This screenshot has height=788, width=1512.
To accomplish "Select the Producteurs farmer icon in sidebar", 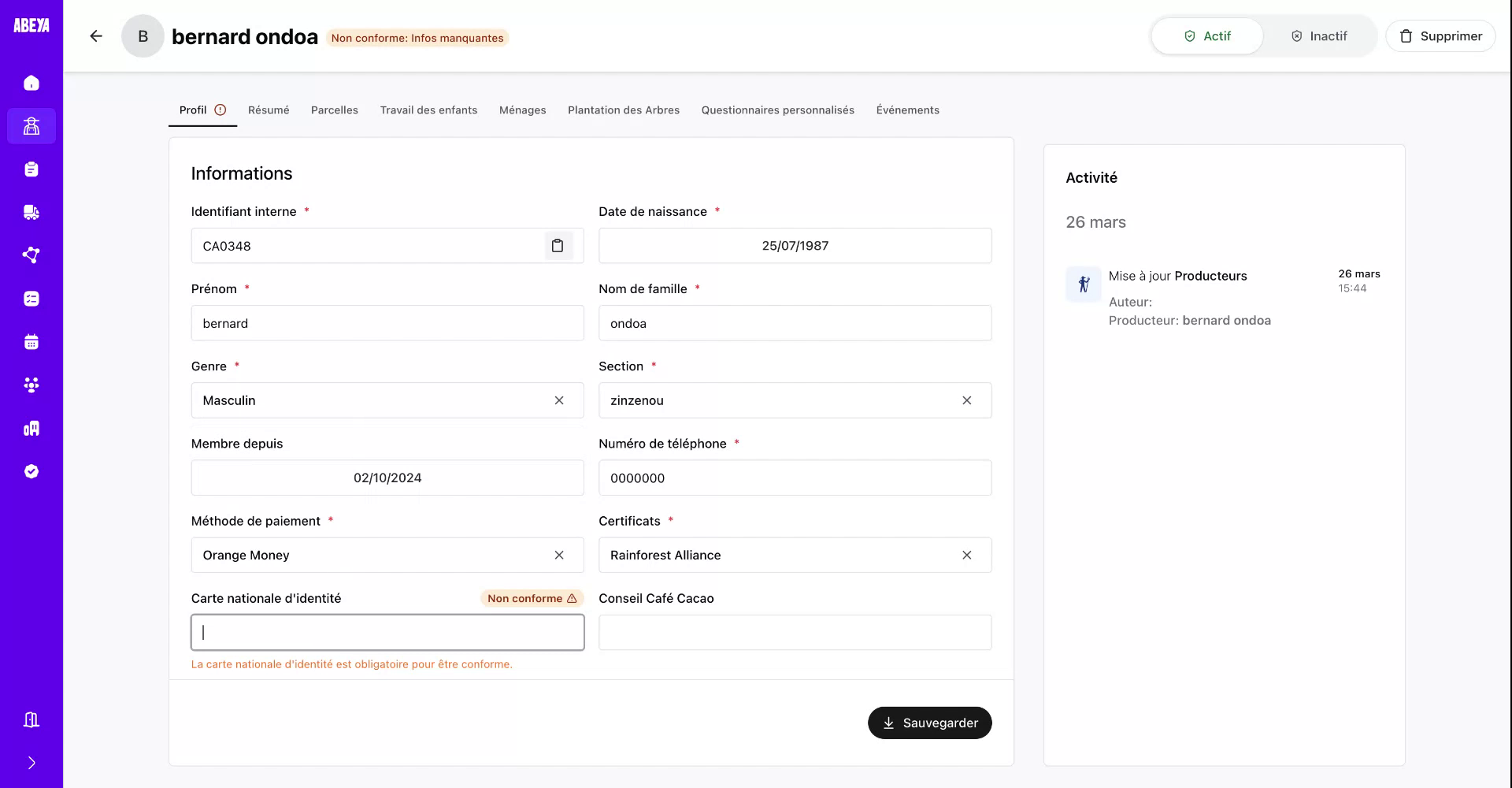I will (x=31, y=126).
